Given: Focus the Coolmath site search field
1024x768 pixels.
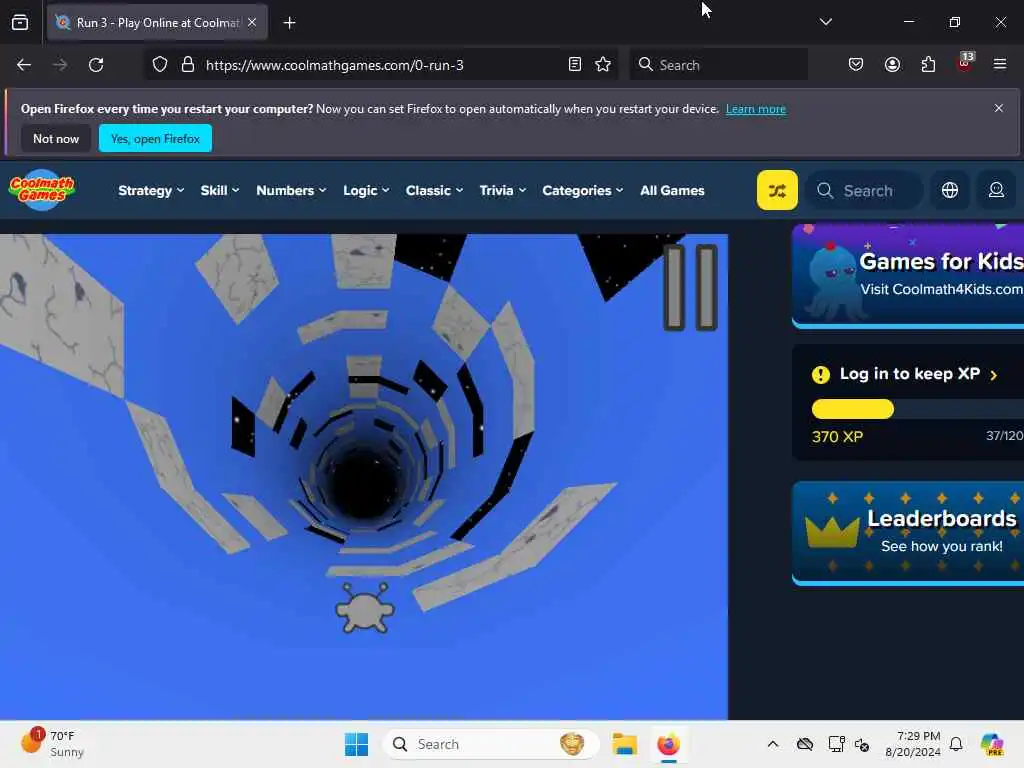Looking at the screenshot, I should [x=865, y=190].
